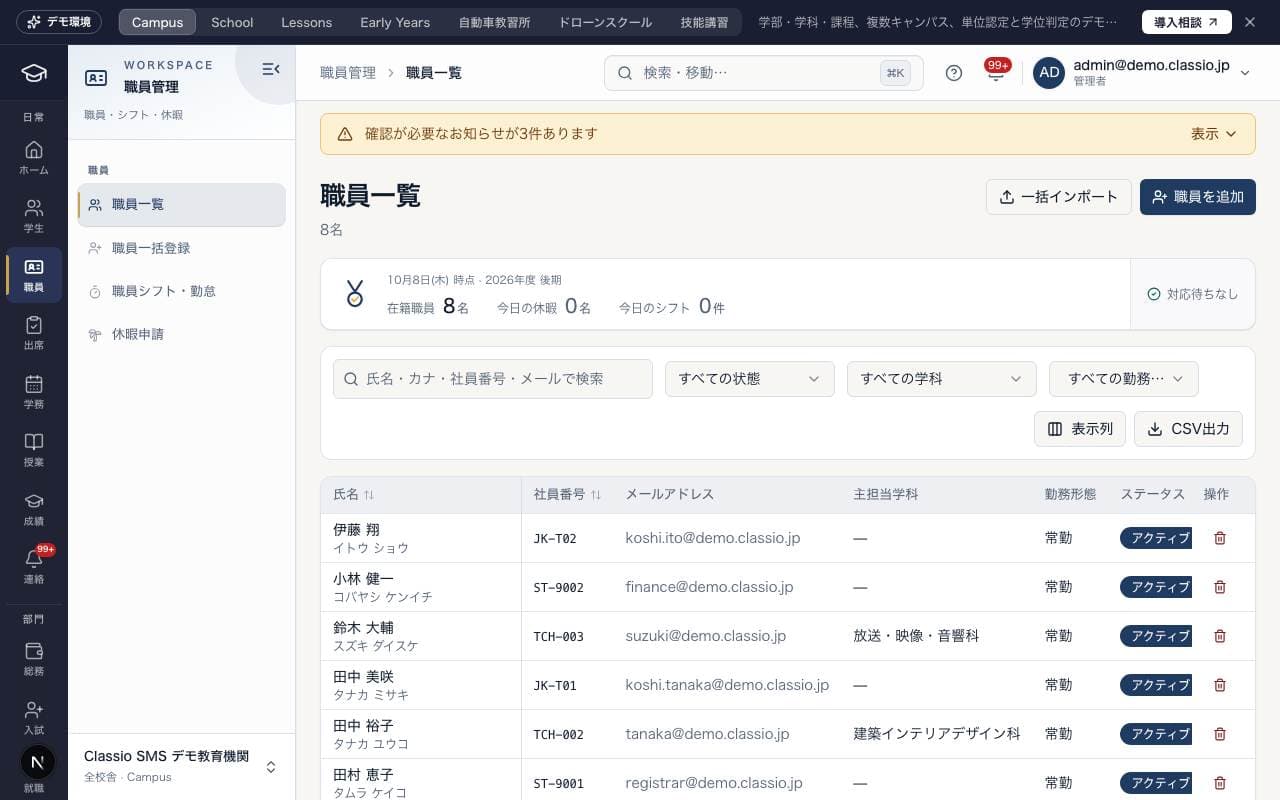This screenshot has width=1280, height=800.
Task: Open Academic affairs (学務) calendar icon
Action: tap(34, 392)
